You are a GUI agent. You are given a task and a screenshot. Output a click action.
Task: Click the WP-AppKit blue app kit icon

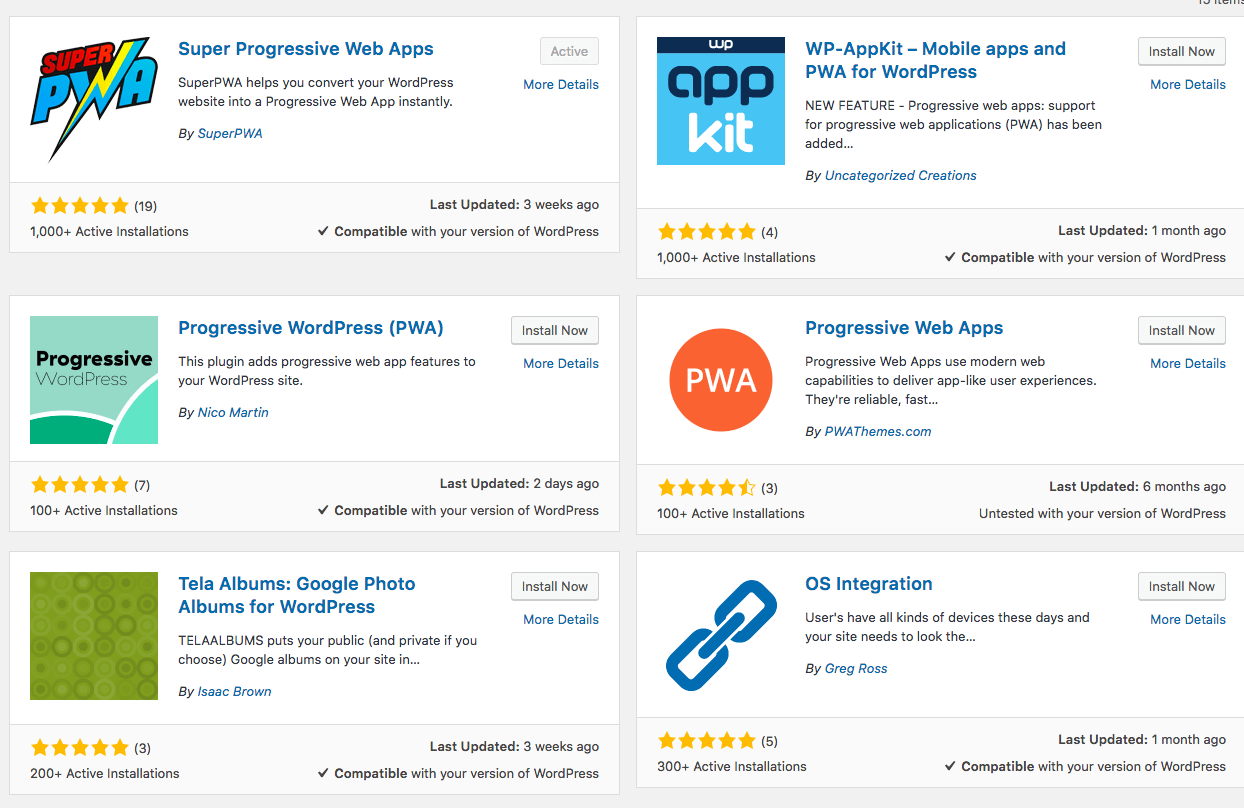pyautogui.click(x=720, y=101)
